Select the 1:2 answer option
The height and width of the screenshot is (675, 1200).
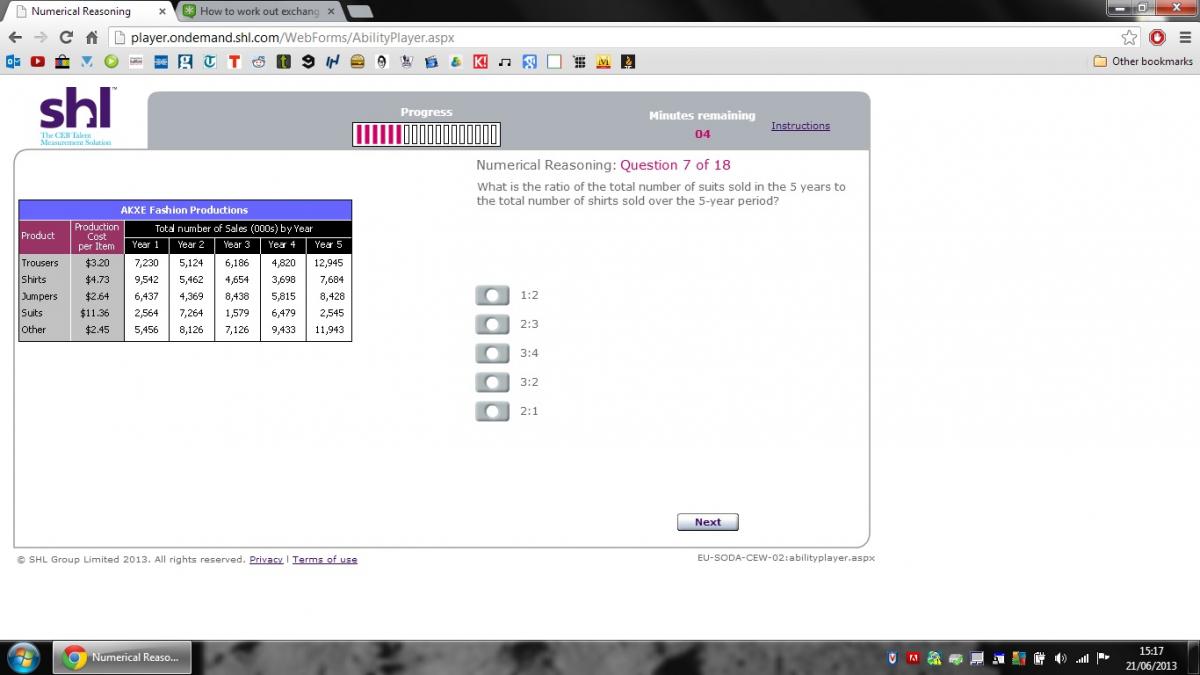492,295
